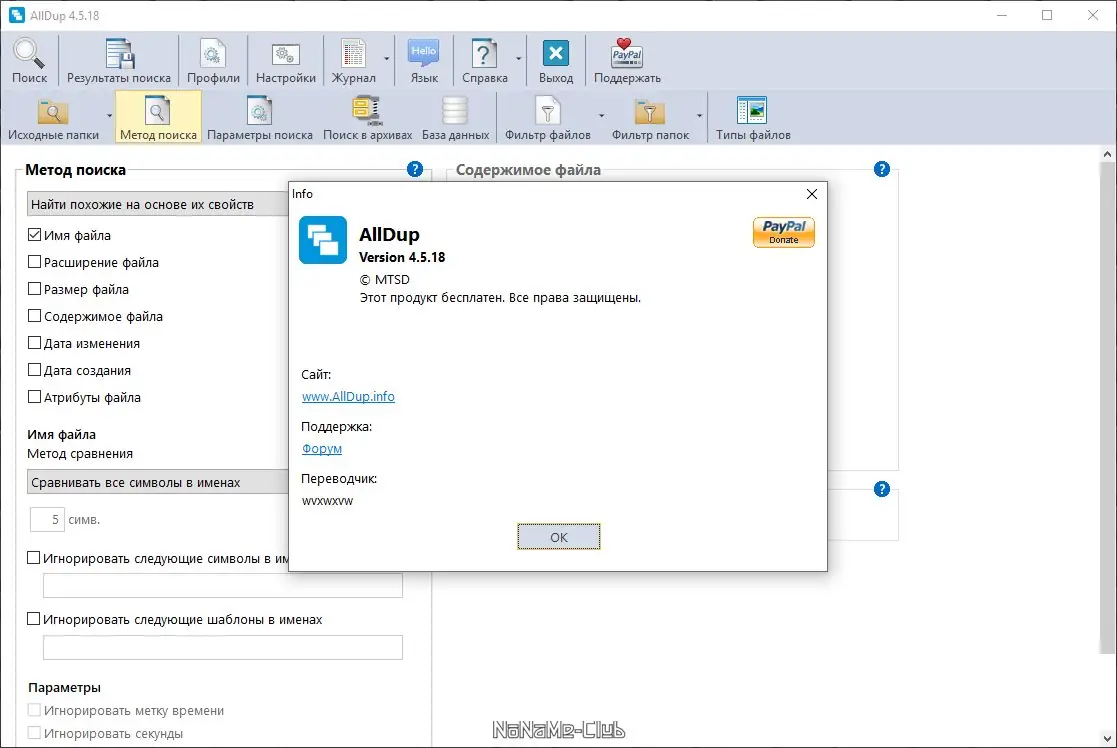Viewport: 1117px width, 748px height.
Task: Enable Размер файла checkbox
Action: (x=34, y=289)
